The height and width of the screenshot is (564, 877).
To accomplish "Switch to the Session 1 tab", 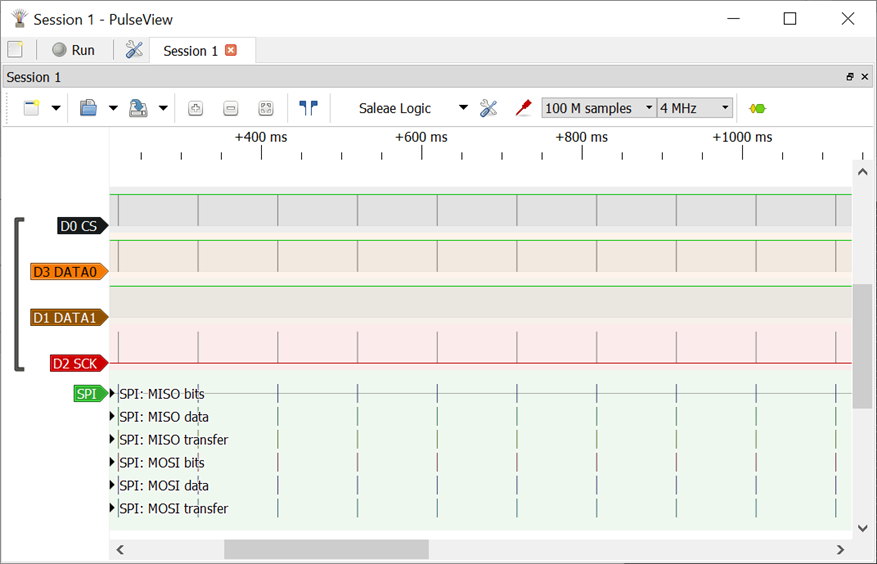I will click(x=190, y=51).
